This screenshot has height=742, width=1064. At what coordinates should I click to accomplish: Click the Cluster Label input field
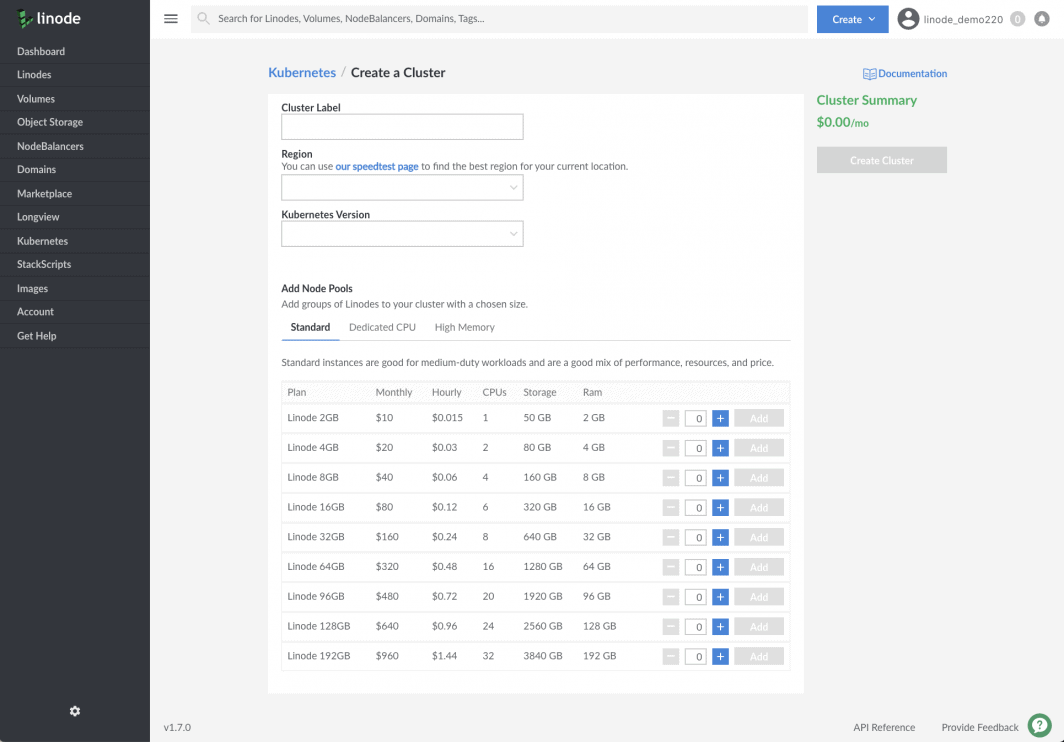coord(402,127)
